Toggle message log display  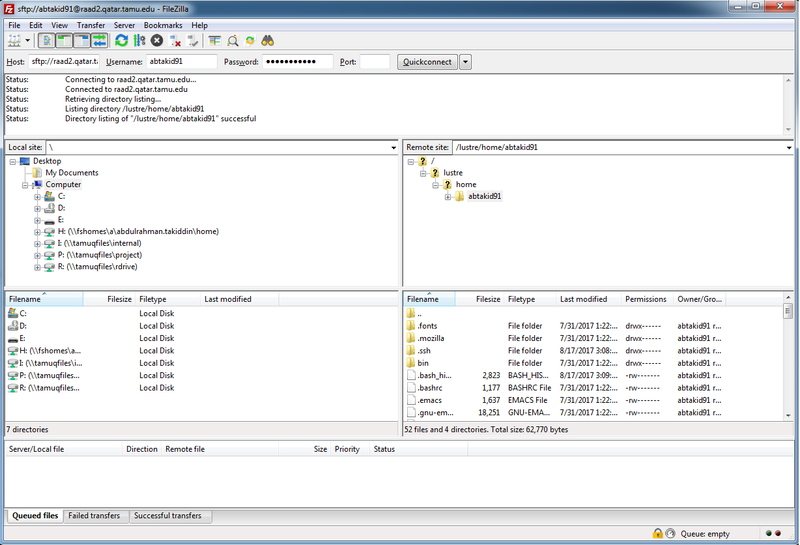[47, 41]
